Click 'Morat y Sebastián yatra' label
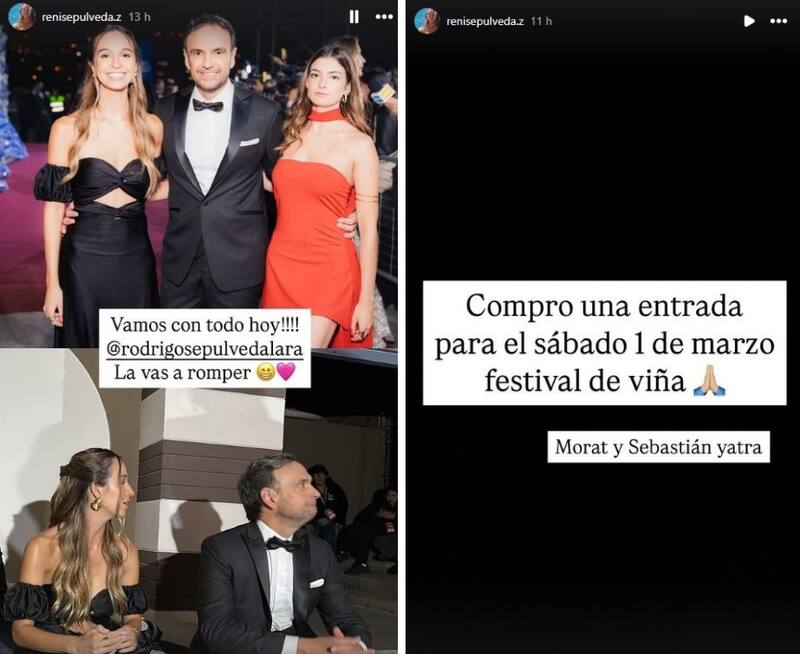 658,447
